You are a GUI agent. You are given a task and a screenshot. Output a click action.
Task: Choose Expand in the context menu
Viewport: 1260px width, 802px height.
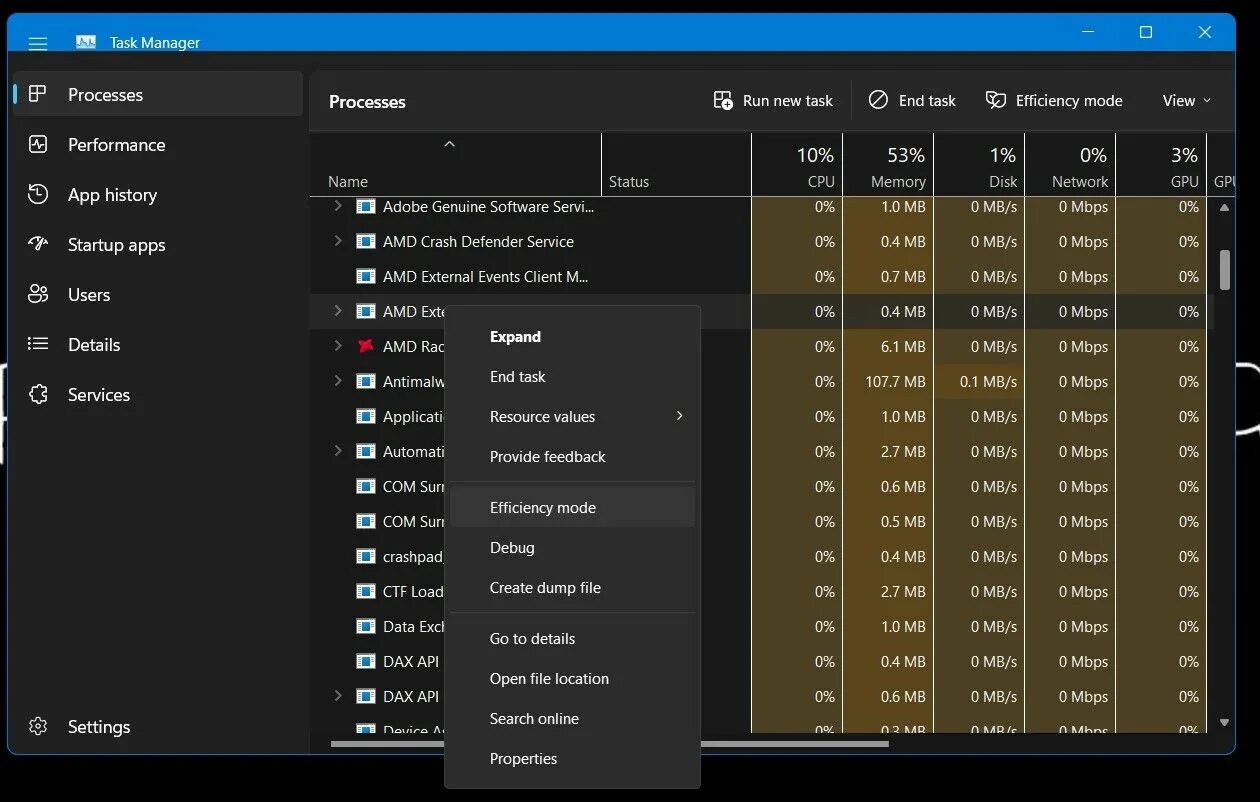[x=572, y=337]
